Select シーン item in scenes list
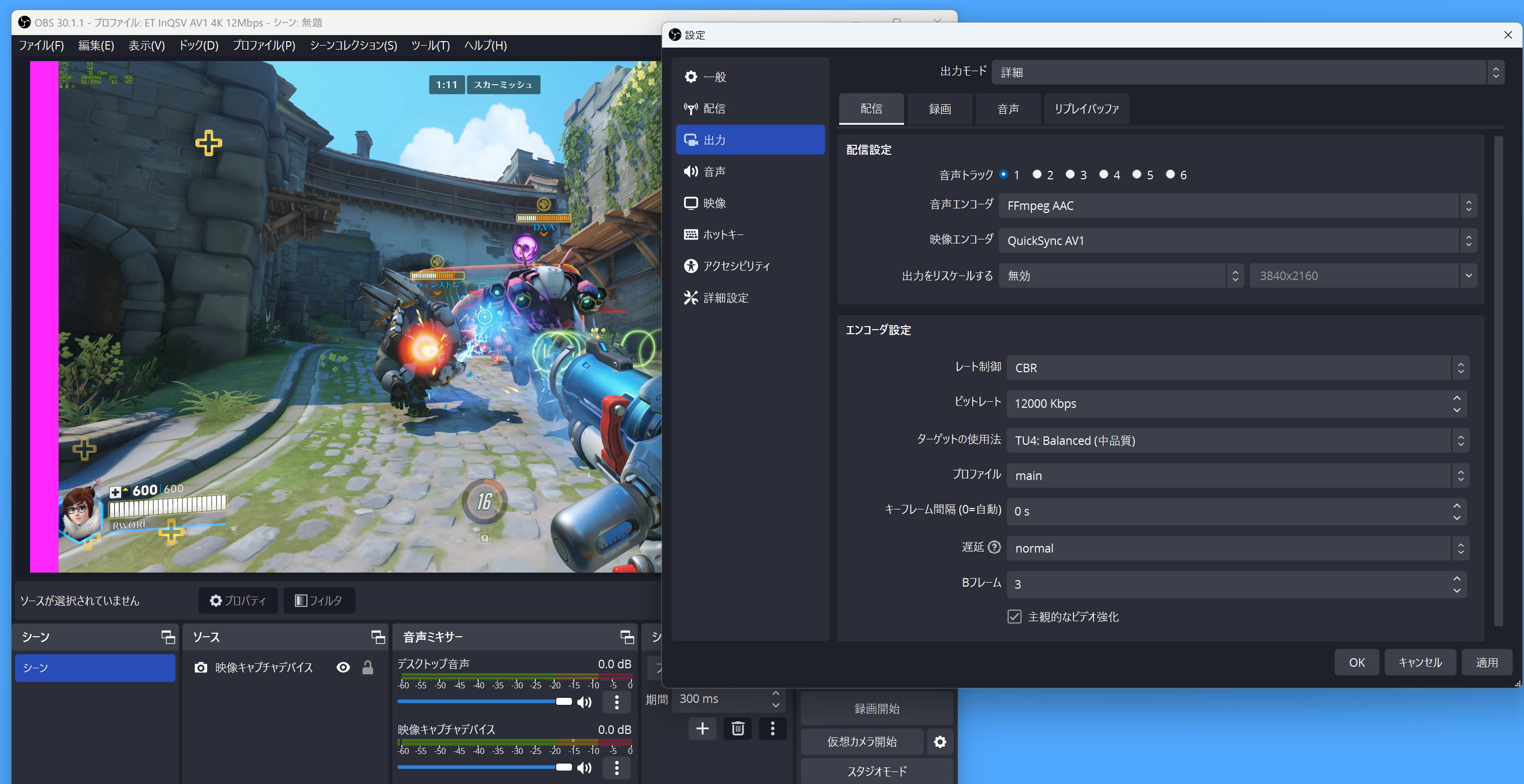The height and width of the screenshot is (784, 1524). (95, 667)
